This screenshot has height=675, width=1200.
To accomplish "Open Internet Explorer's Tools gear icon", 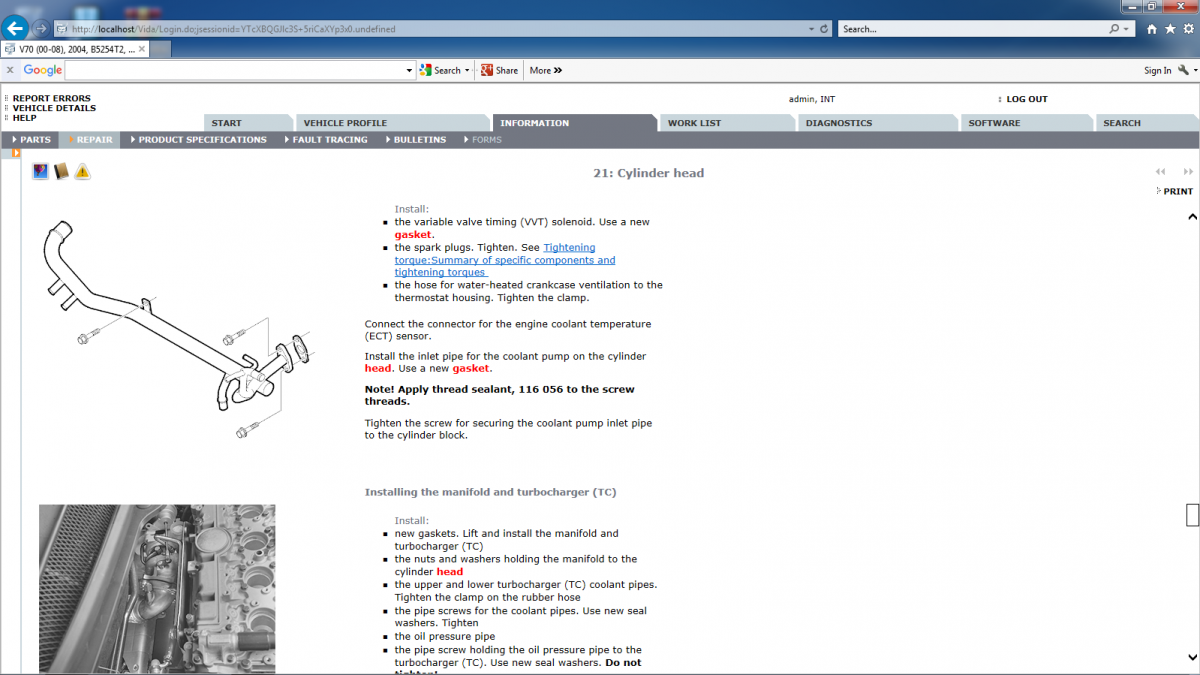I will coord(1188,29).
